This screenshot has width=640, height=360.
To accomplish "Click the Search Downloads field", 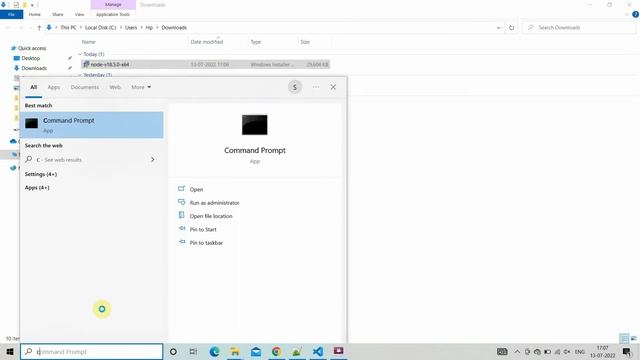I will point(579,27).
